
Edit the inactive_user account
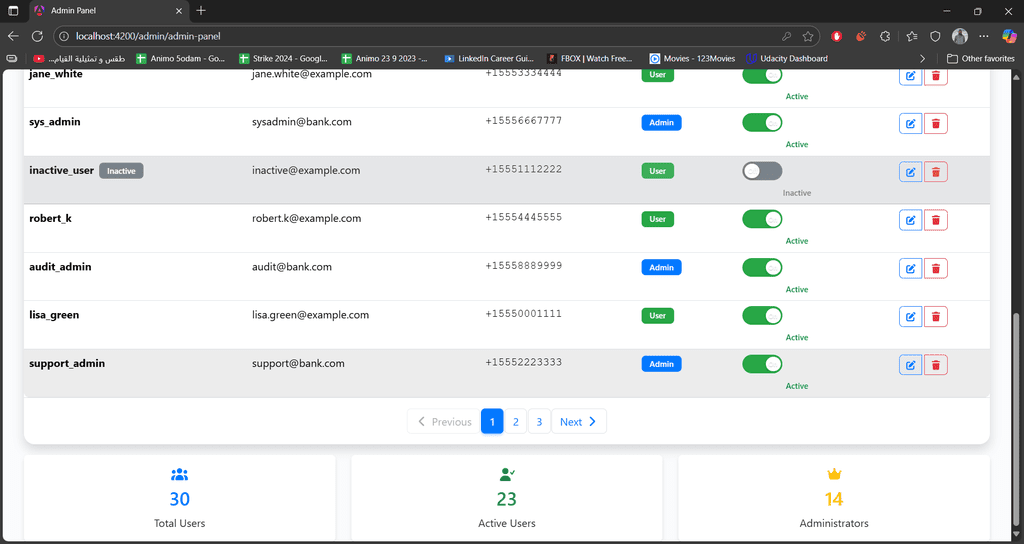[x=910, y=172]
